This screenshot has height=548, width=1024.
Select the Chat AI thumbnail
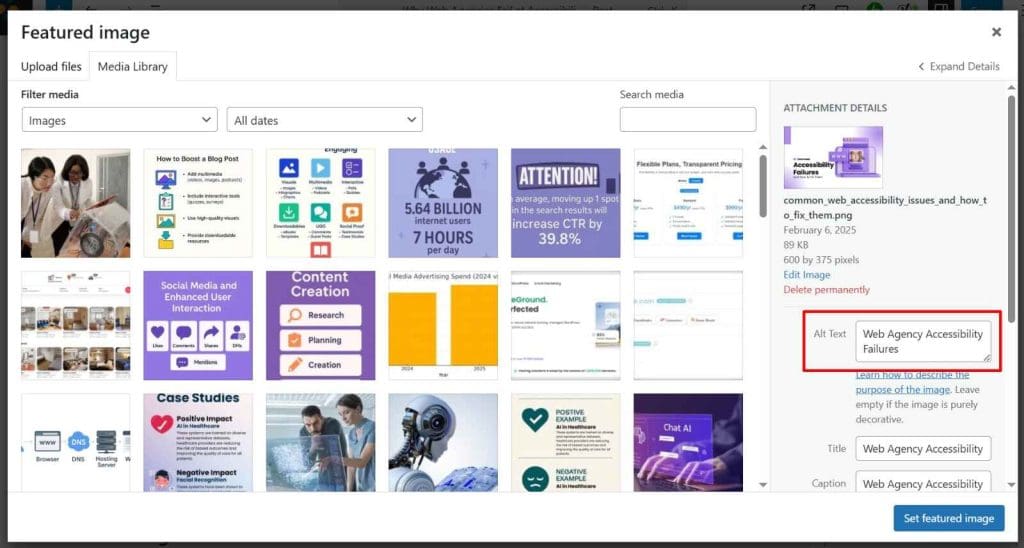(688, 441)
